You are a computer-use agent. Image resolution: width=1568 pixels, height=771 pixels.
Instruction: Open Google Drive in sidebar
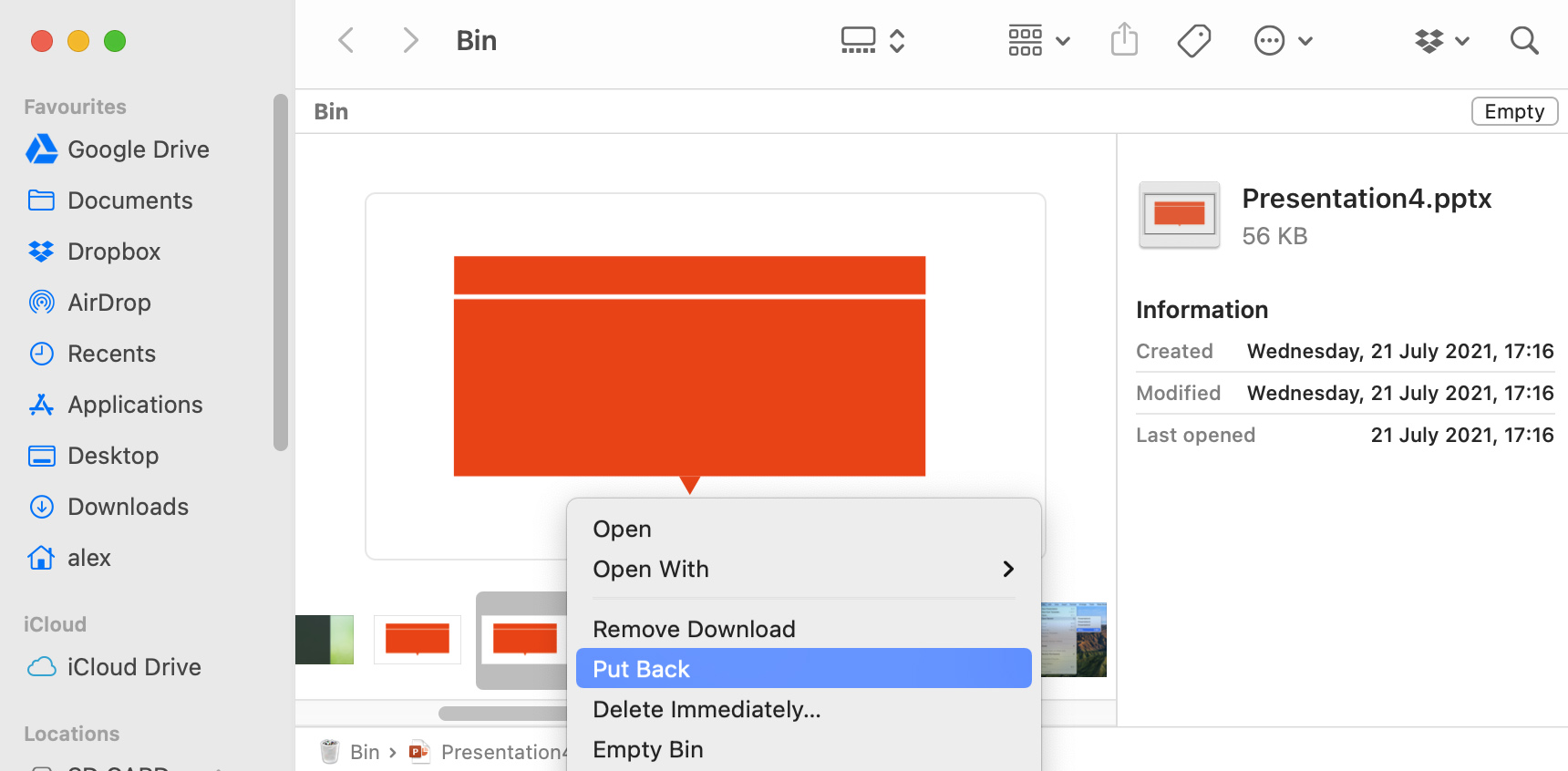(138, 149)
